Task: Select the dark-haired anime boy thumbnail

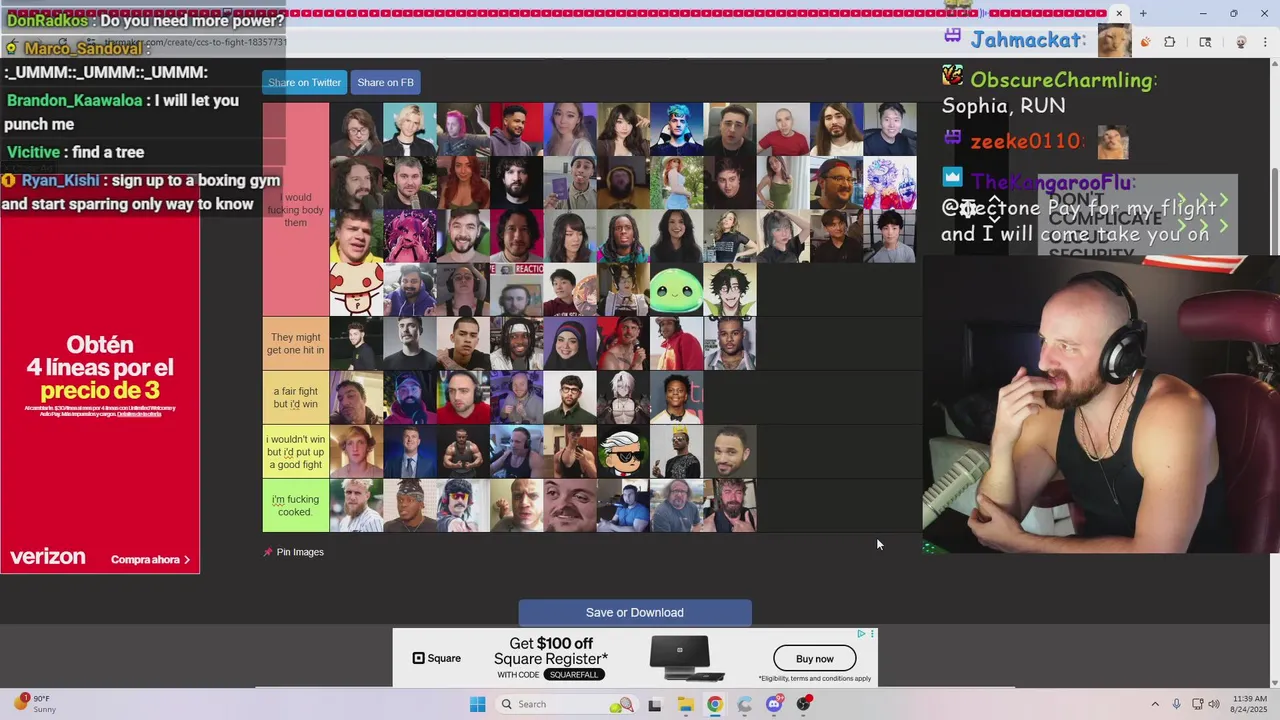Action: (x=730, y=290)
